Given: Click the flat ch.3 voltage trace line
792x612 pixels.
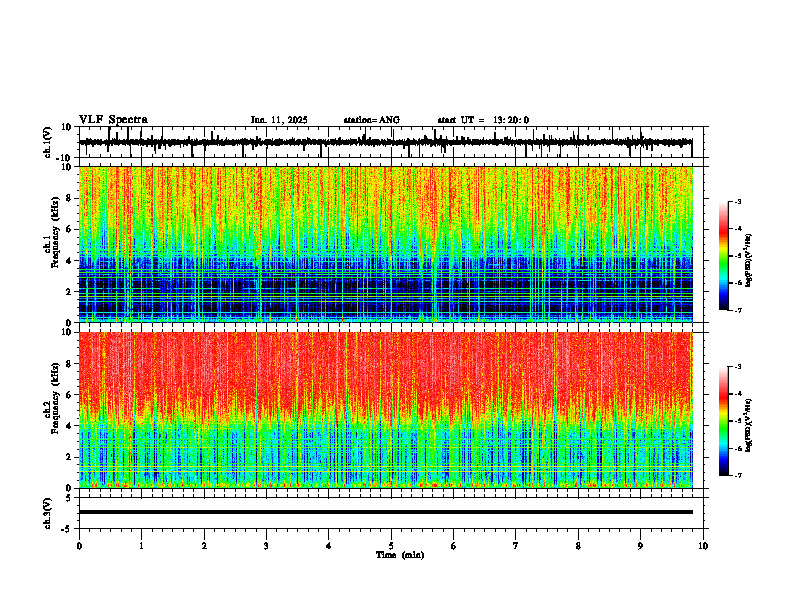Looking at the screenshot, I should tap(385, 512).
